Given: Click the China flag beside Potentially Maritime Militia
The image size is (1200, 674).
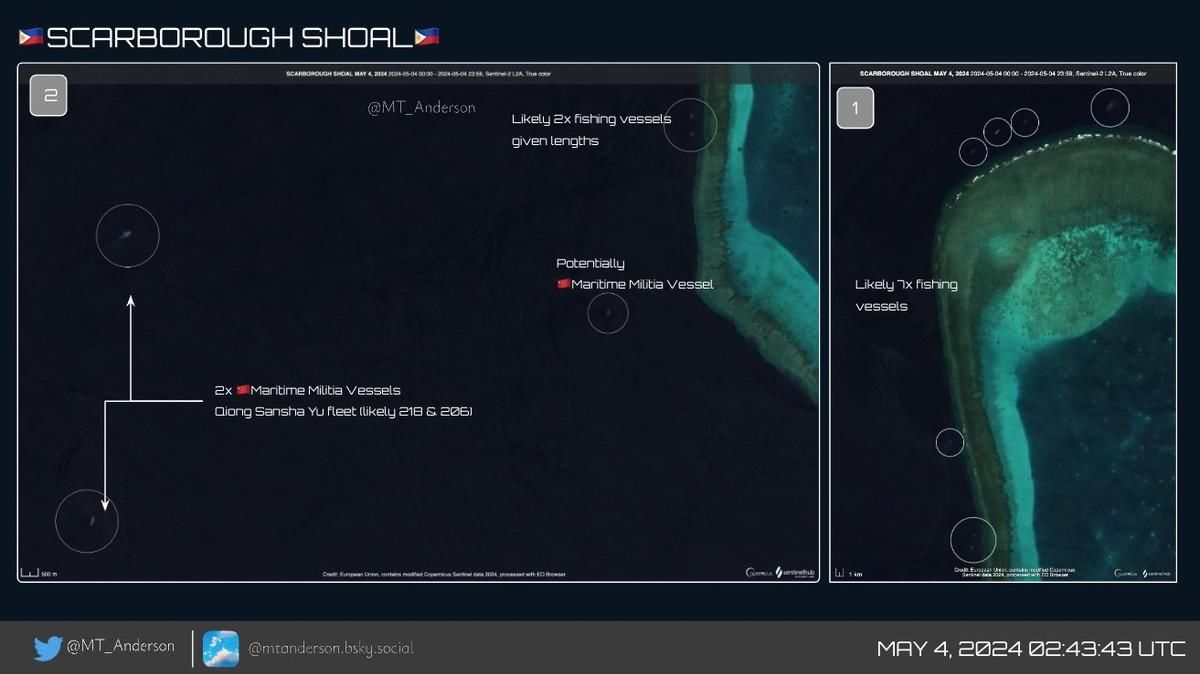Looking at the screenshot, I should click(563, 284).
